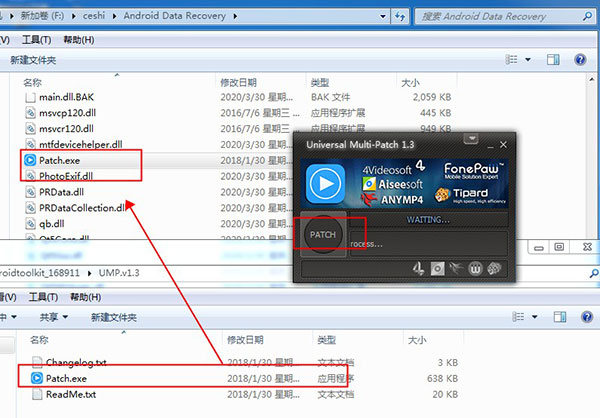Change view icon in bottom window toolbar
The height and width of the screenshot is (418, 600).
518,317
